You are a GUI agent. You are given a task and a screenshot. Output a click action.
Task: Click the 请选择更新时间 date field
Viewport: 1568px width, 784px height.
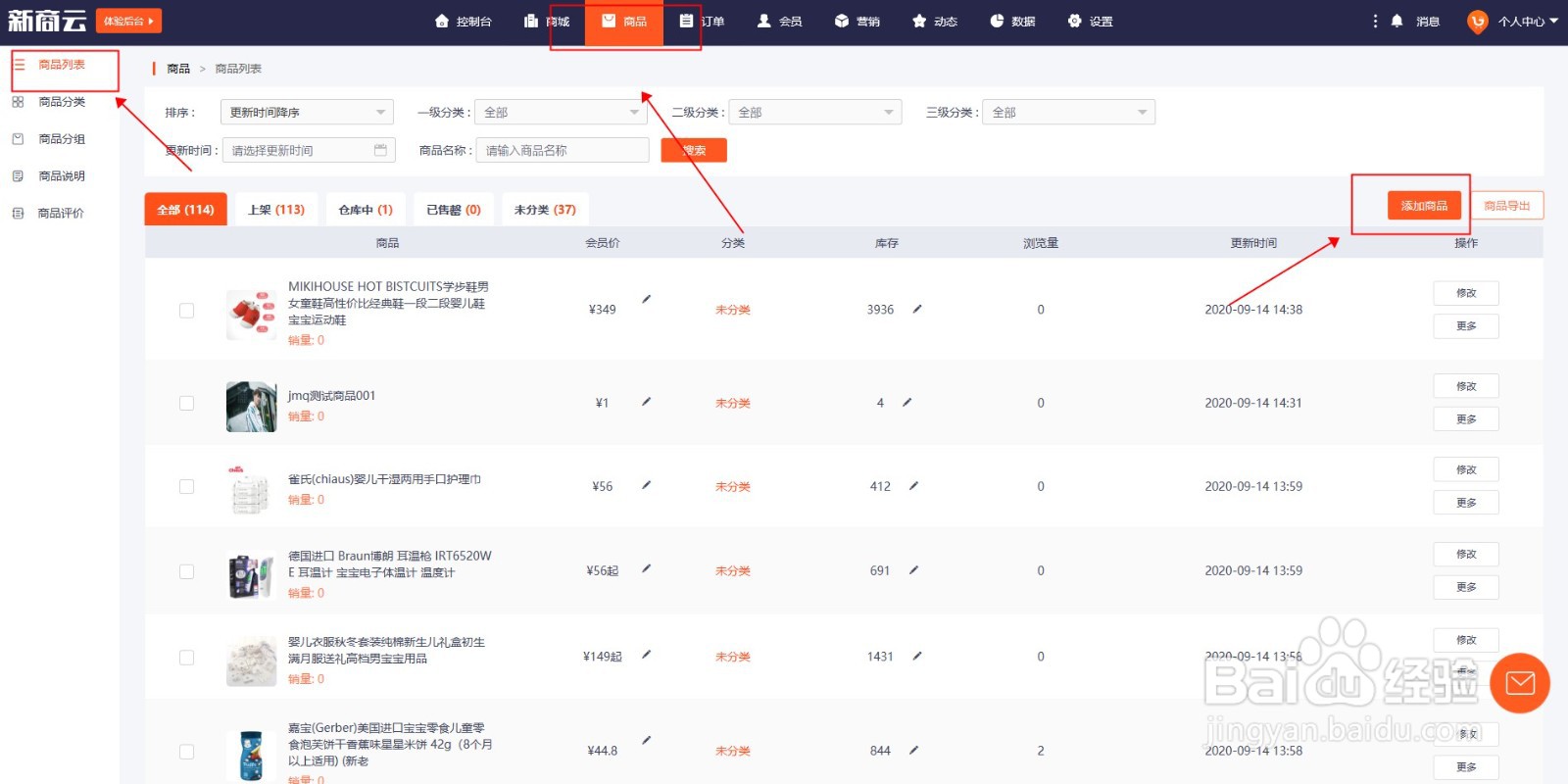(x=309, y=150)
